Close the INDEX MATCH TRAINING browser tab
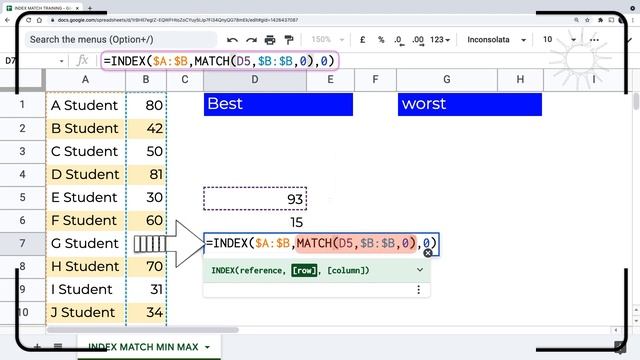Image resolution: width=640 pixels, height=360 pixels. click(x=78, y=8)
